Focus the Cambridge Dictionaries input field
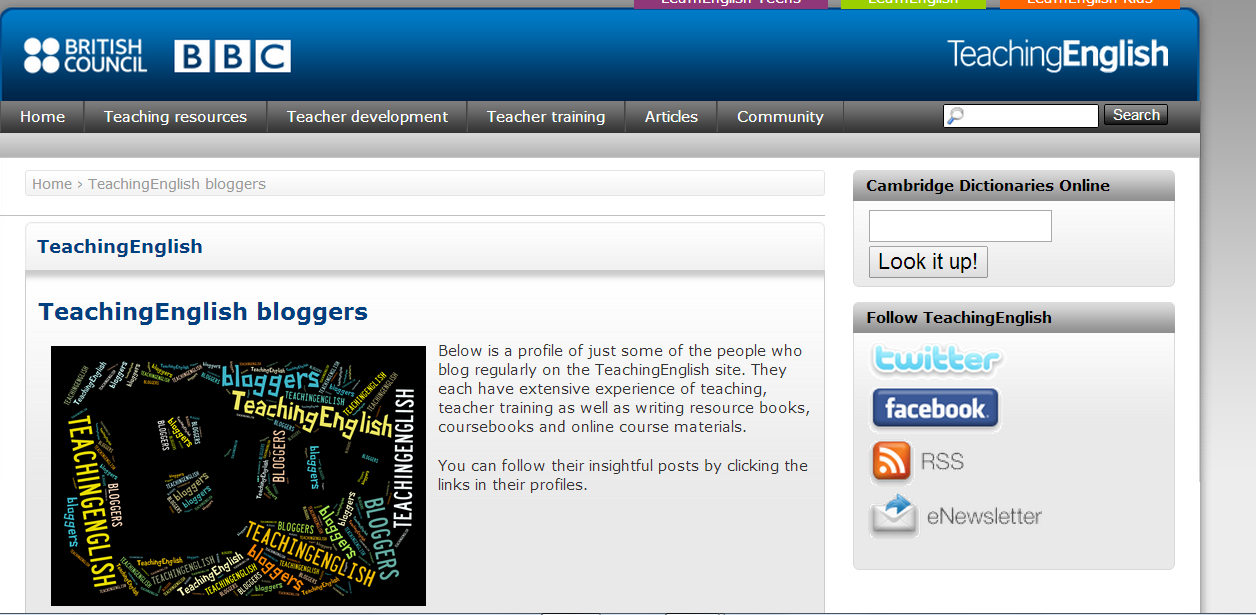This screenshot has width=1256, height=615. click(960, 226)
